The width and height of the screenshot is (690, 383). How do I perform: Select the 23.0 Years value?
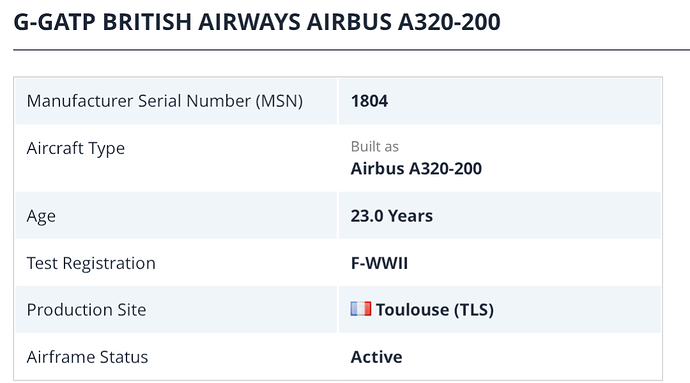point(392,216)
